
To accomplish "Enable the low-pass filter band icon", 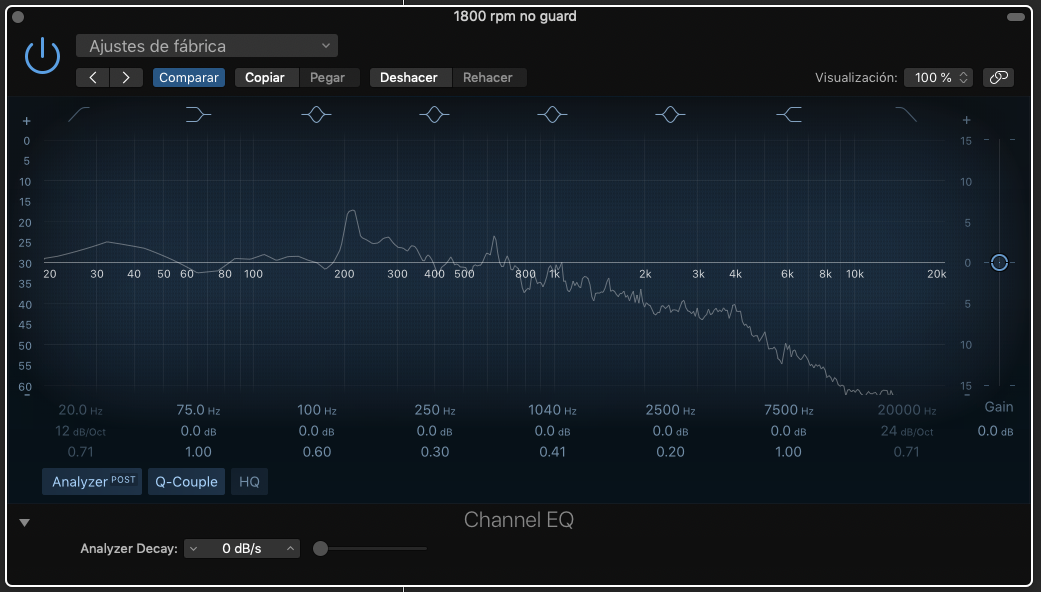I will pyautogui.click(x=906, y=114).
